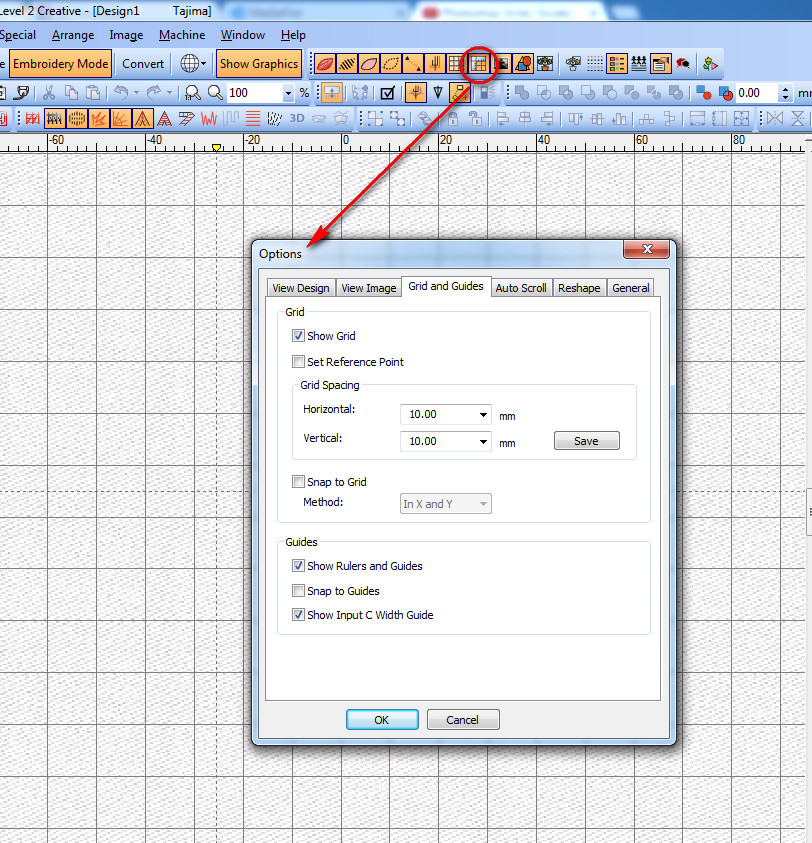Viewport: 812px width, 843px height.
Task: Click the circled Rulers and Guides icon
Action: click(x=478, y=64)
